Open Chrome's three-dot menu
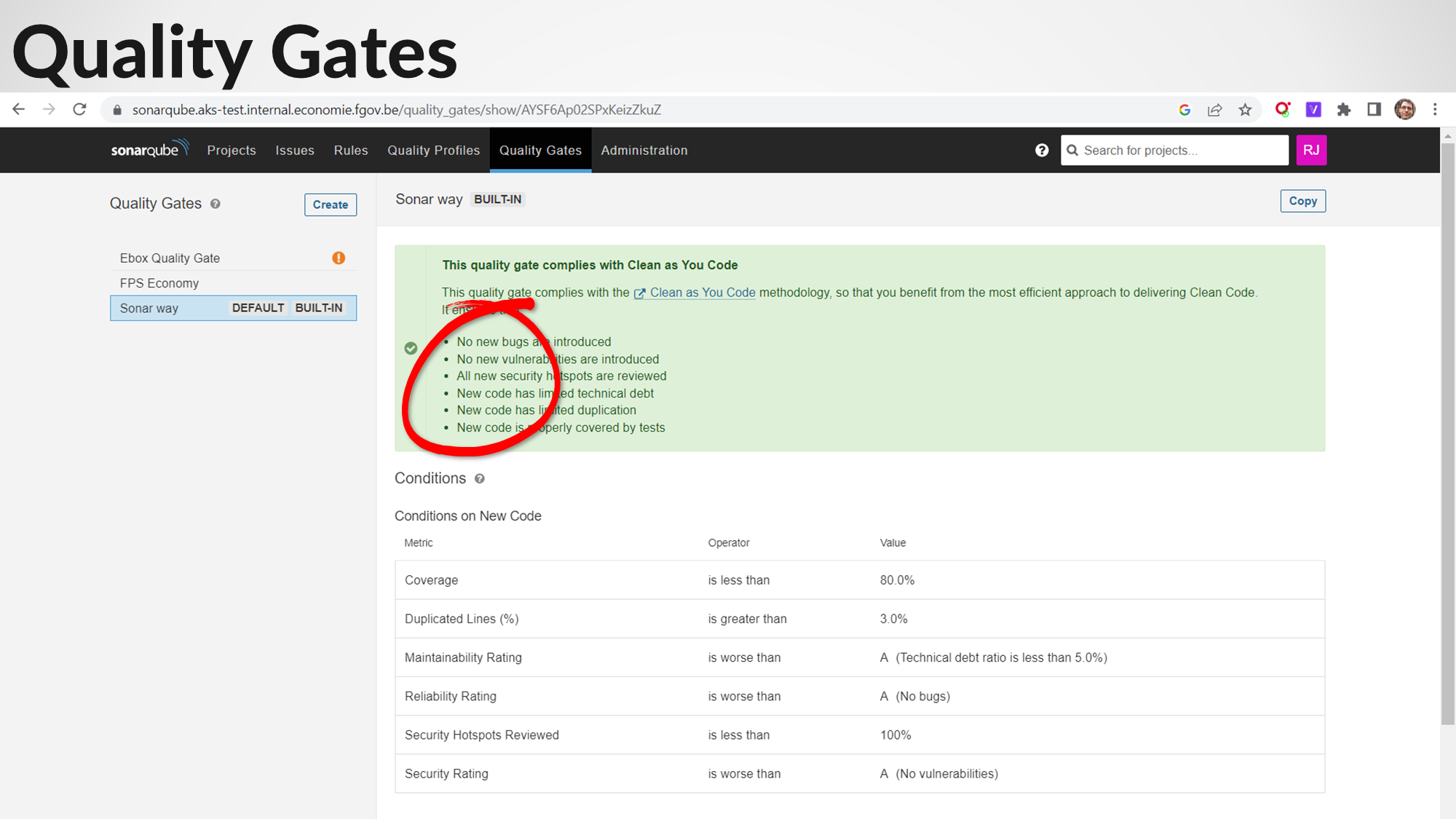The width and height of the screenshot is (1456, 819). click(1435, 110)
